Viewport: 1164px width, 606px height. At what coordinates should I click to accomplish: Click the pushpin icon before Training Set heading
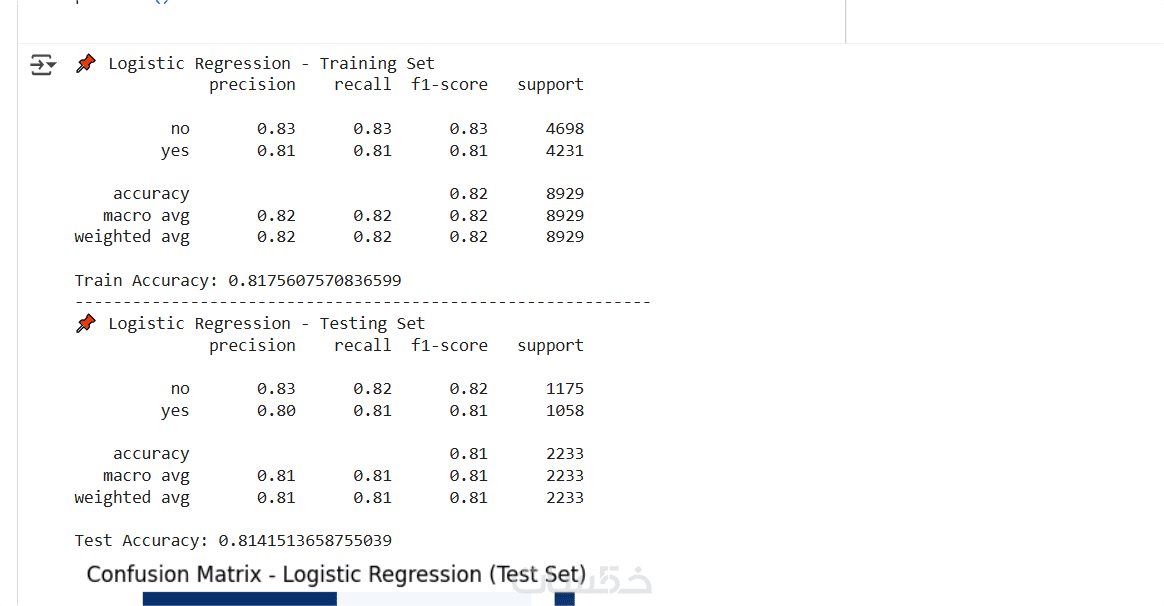point(87,64)
